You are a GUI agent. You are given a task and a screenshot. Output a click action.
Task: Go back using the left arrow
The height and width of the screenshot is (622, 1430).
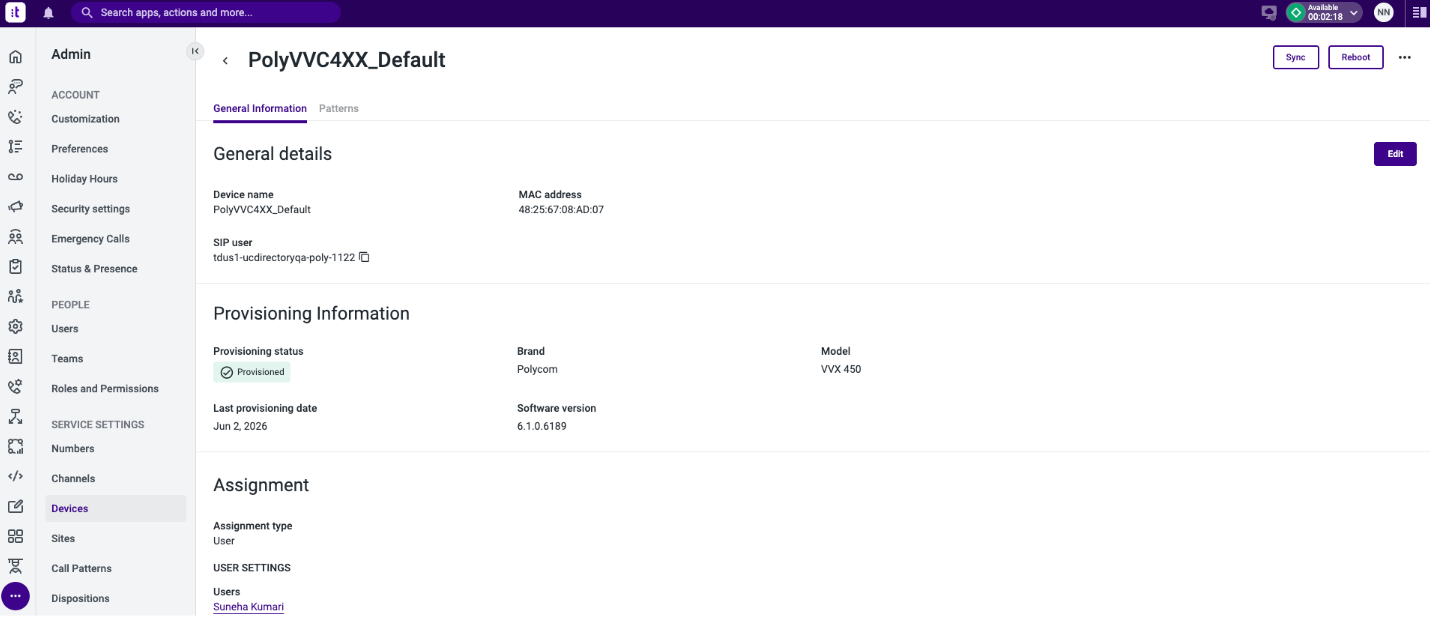click(x=225, y=61)
